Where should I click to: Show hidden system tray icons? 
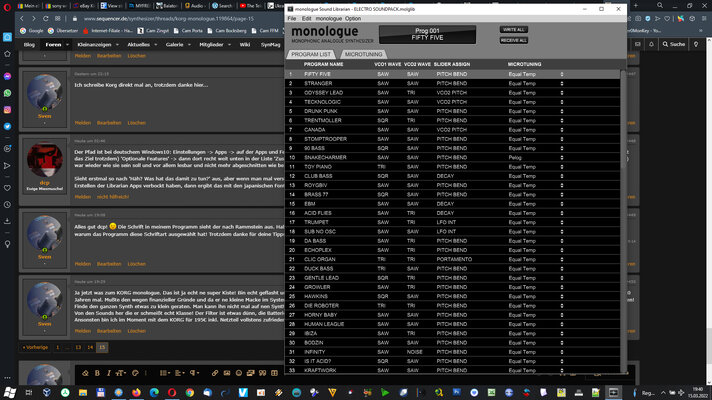(663, 392)
